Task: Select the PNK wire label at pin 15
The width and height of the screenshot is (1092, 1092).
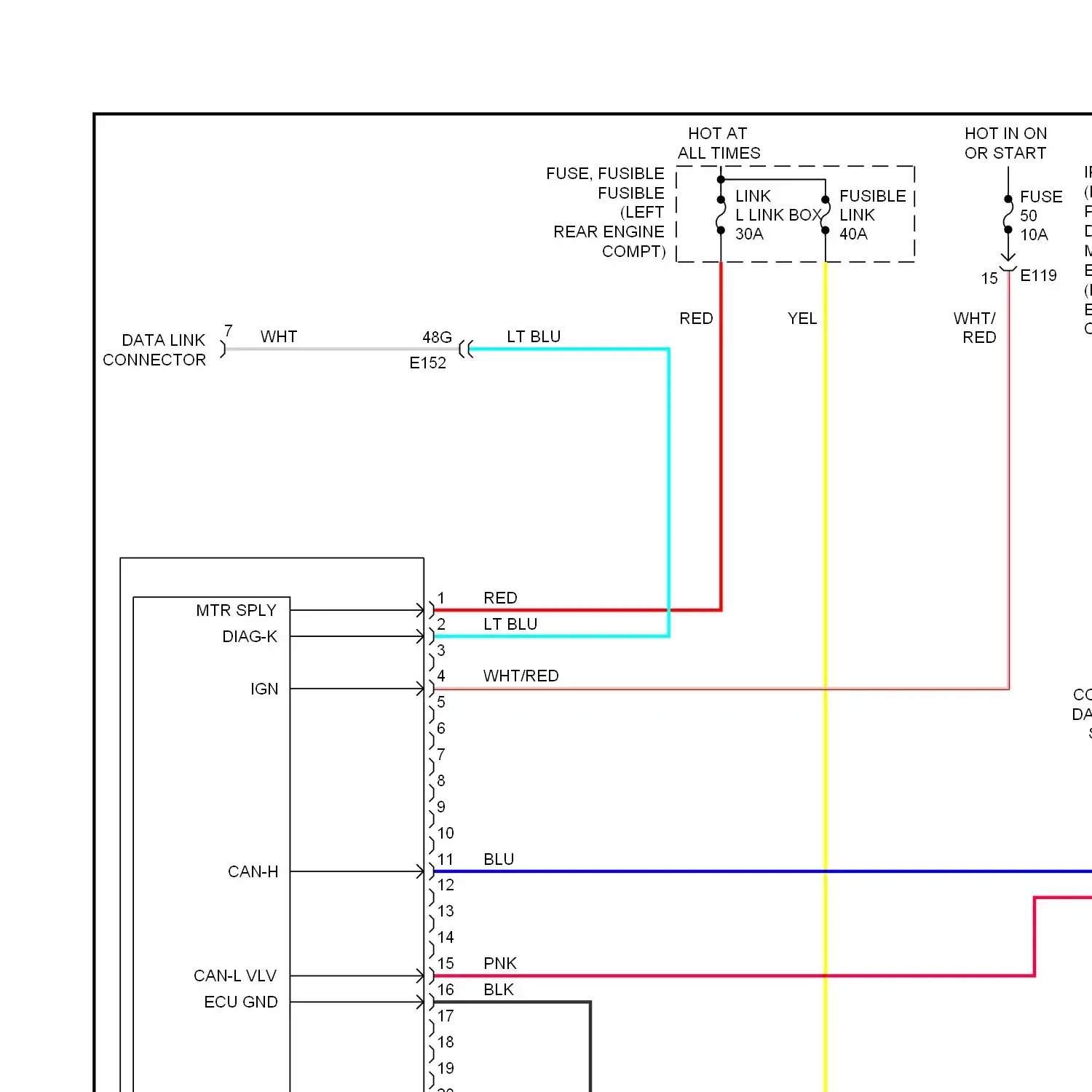Action: tap(500, 963)
